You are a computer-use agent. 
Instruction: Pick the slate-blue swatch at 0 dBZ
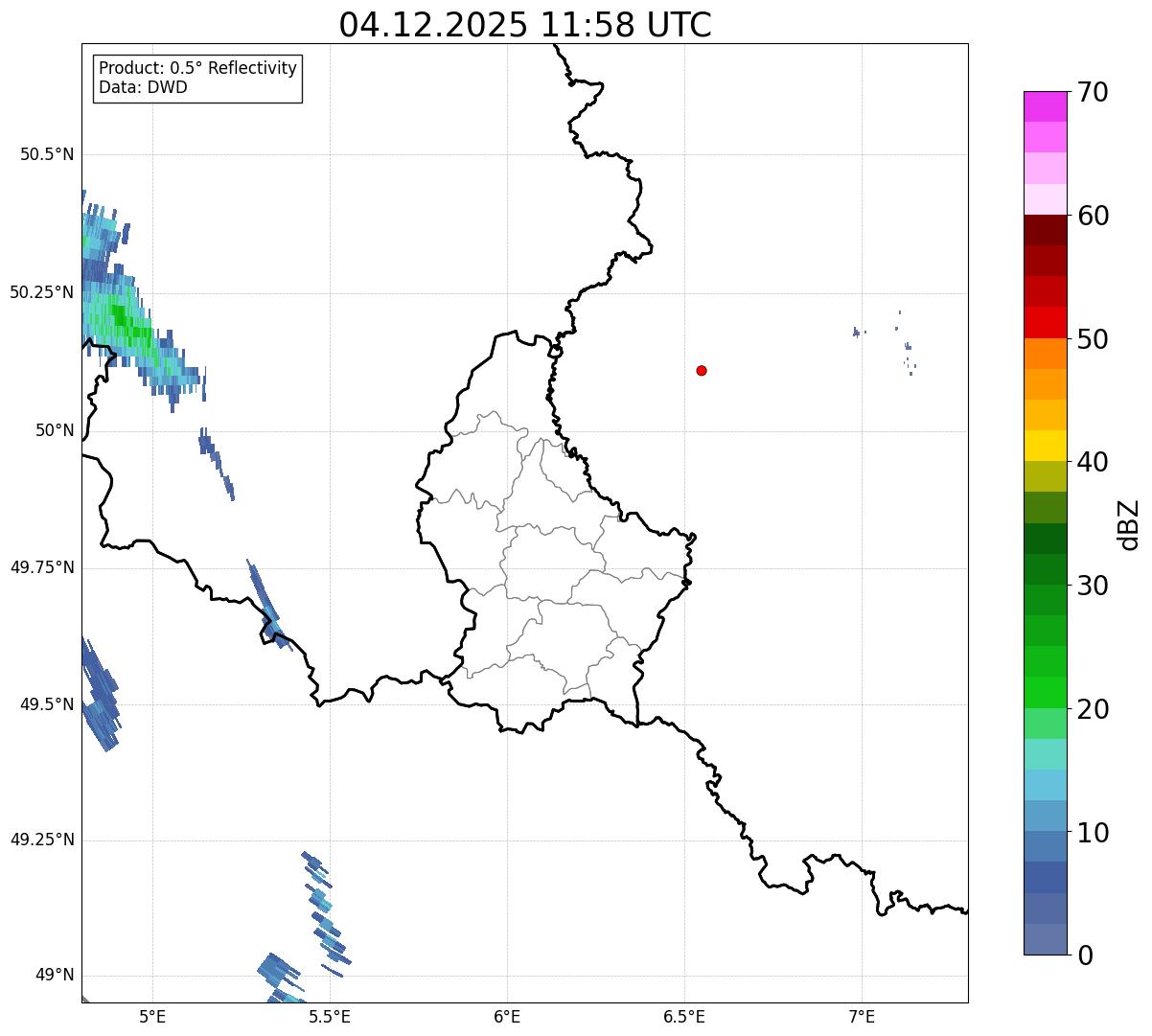pyautogui.click(x=1045, y=939)
